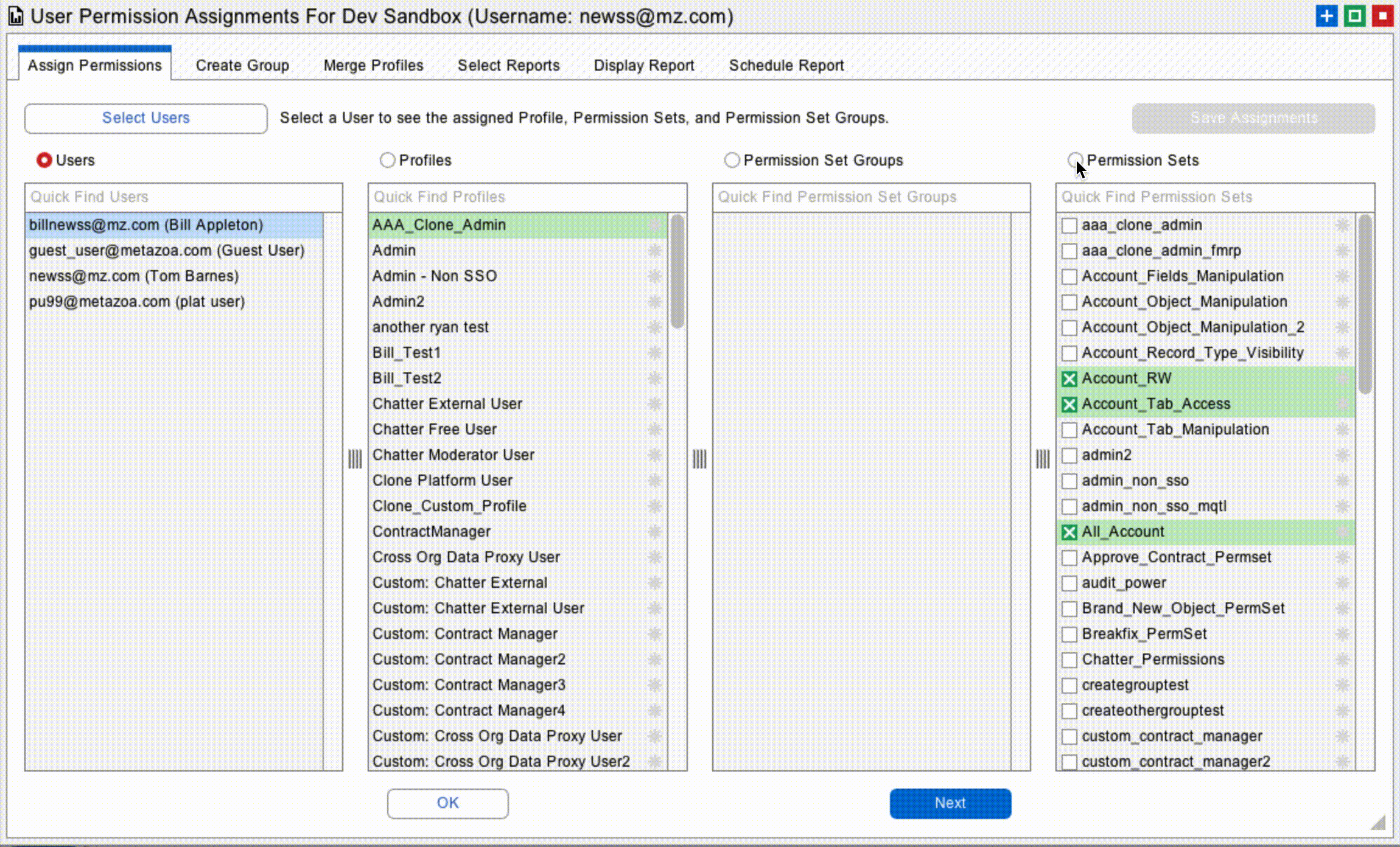The width and height of the screenshot is (1400, 847).
Task: Select the Profiles radio button
Action: pyautogui.click(x=387, y=160)
